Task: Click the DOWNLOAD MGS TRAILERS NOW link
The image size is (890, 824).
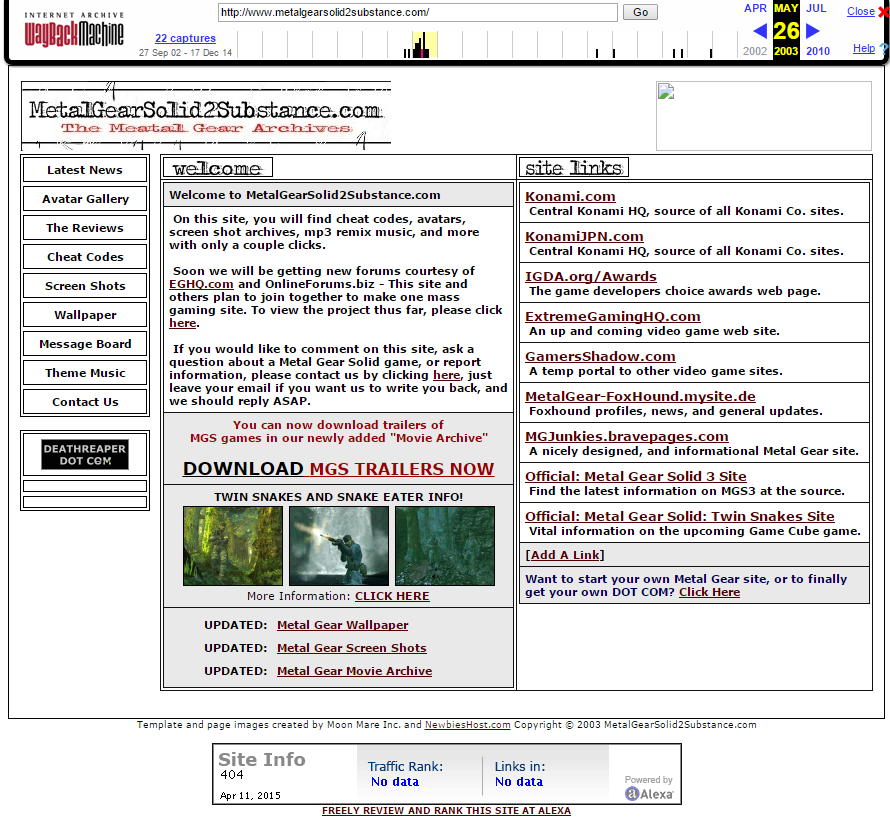Action: (x=338, y=469)
